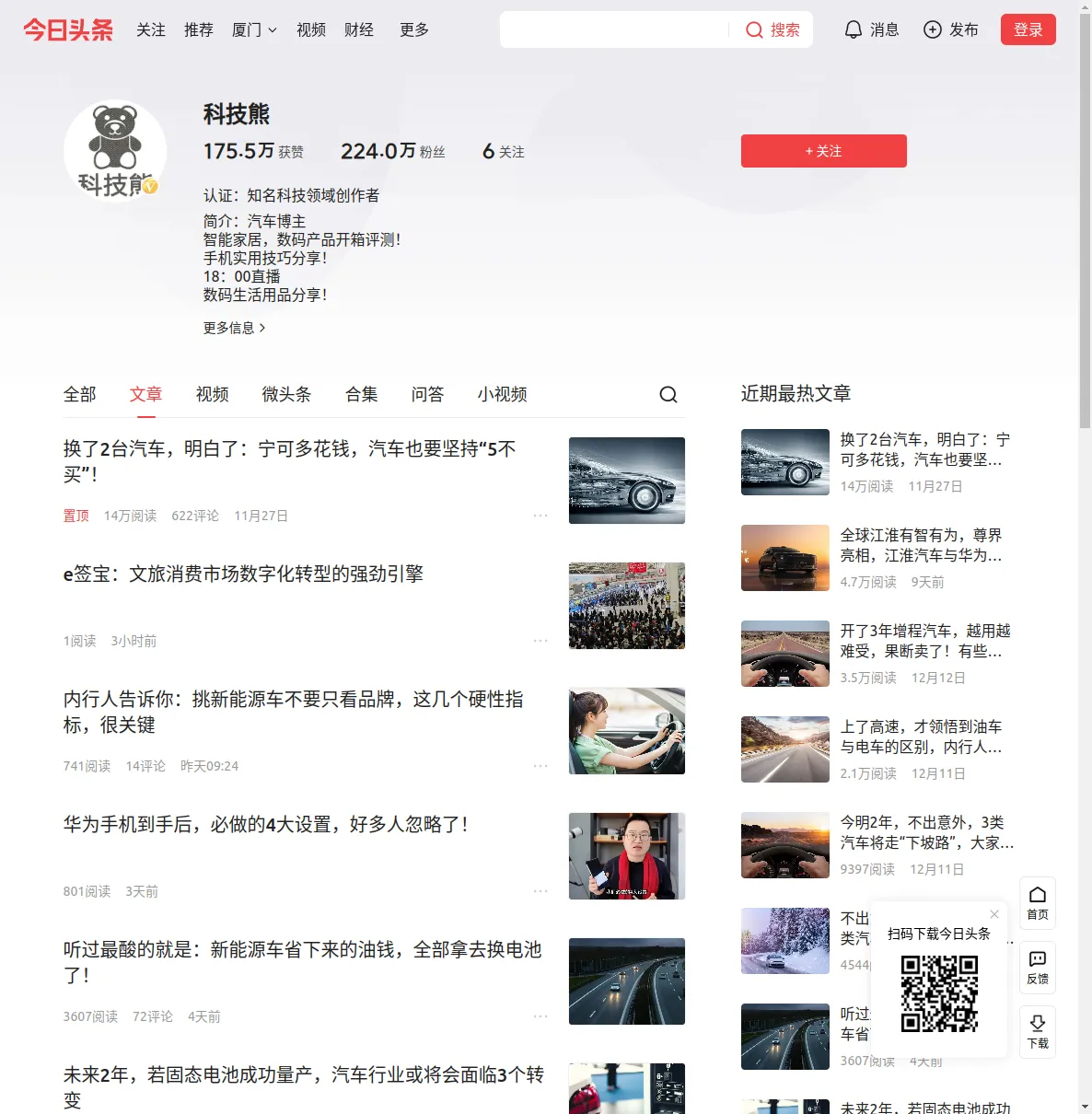Open more options for 换了2台汽车 article
Screen dimensions: 1092x1114
click(x=540, y=516)
